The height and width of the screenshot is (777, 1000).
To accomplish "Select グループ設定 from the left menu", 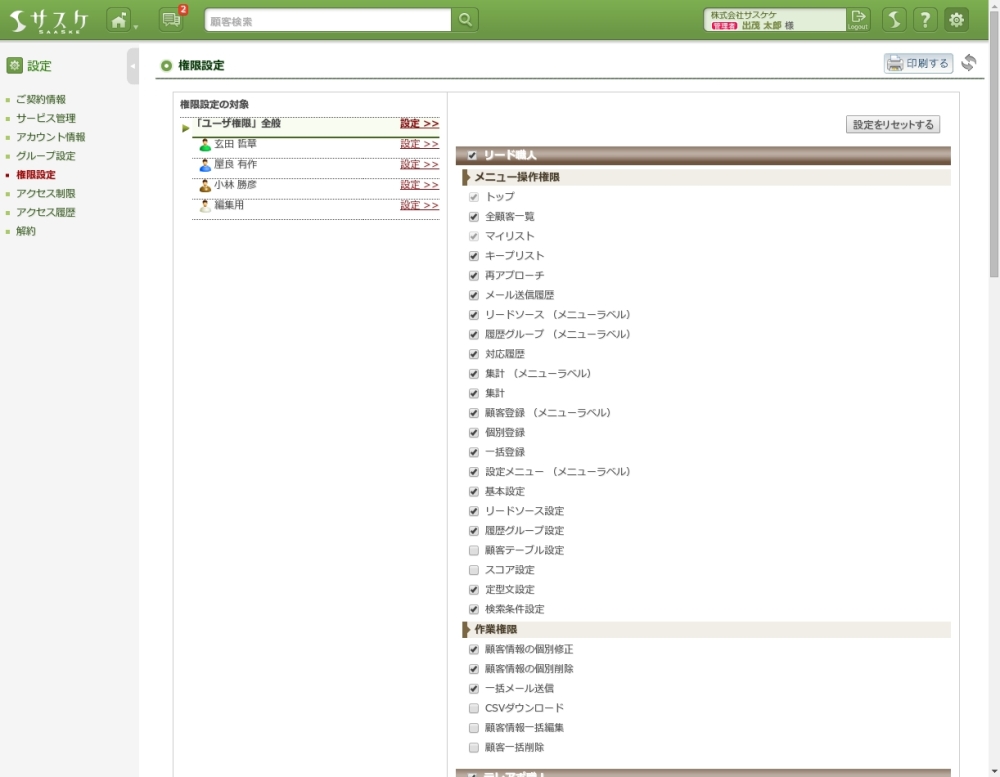I will point(45,156).
